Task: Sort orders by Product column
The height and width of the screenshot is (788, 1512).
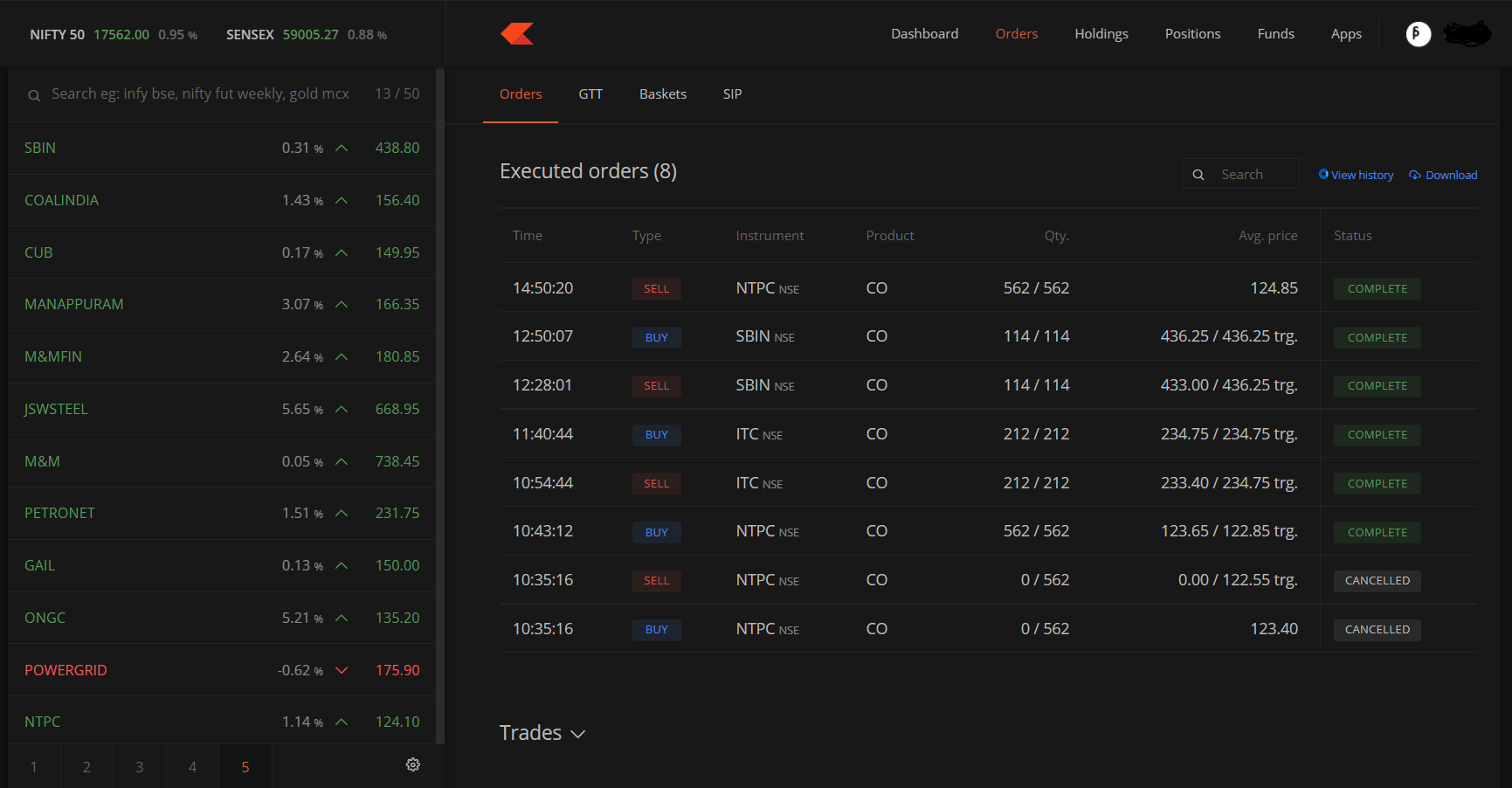Action: (x=890, y=236)
